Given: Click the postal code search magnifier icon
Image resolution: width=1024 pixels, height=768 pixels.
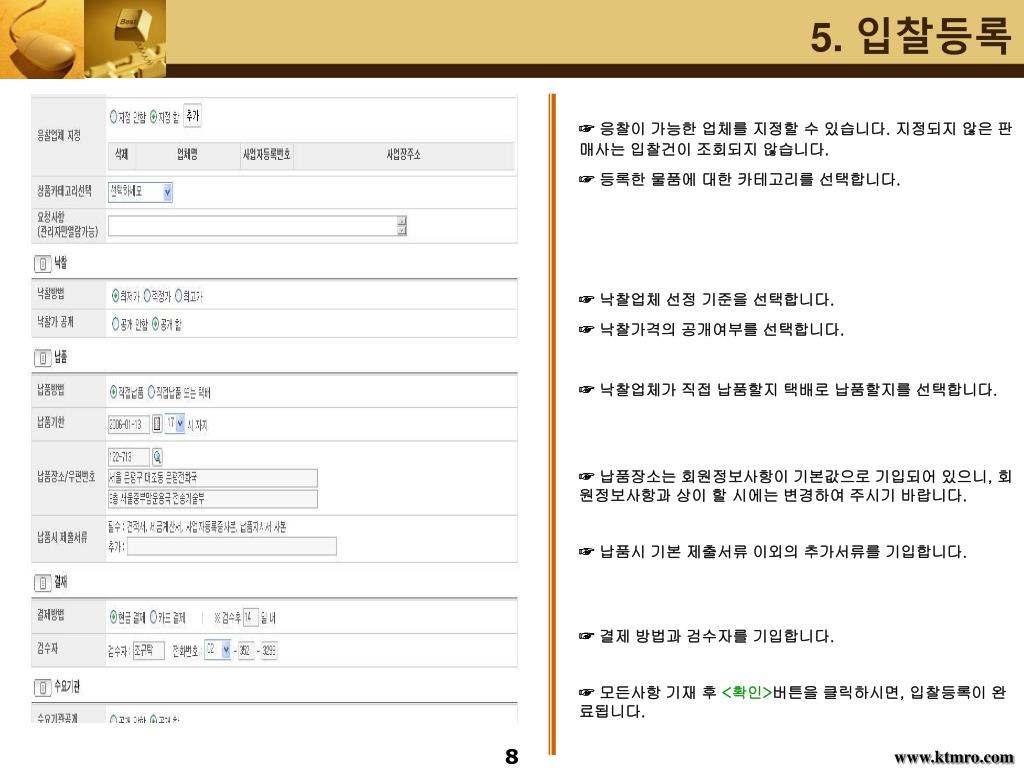Looking at the screenshot, I should pyautogui.click(x=157, y=456).
